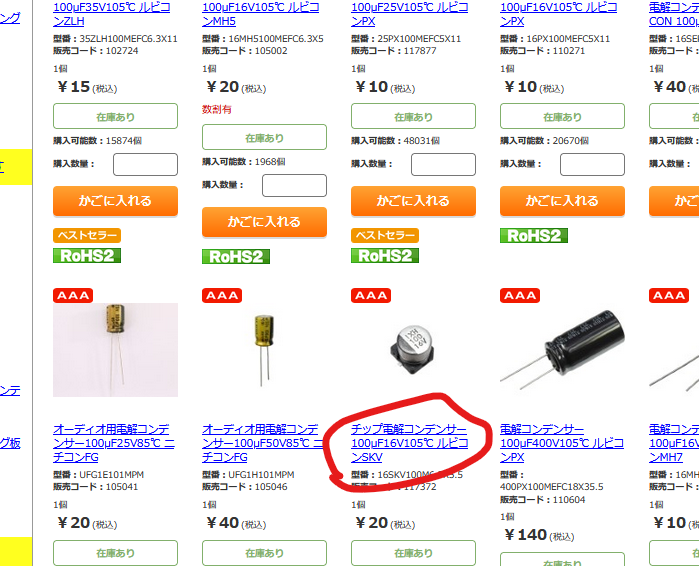Image resolution: width=699 pixels, height=566 pixels.
Task: Click RoHS2 badge under 16PX100MEFC5X11 product
Action: pyautogui.click(x=534, y=235)
